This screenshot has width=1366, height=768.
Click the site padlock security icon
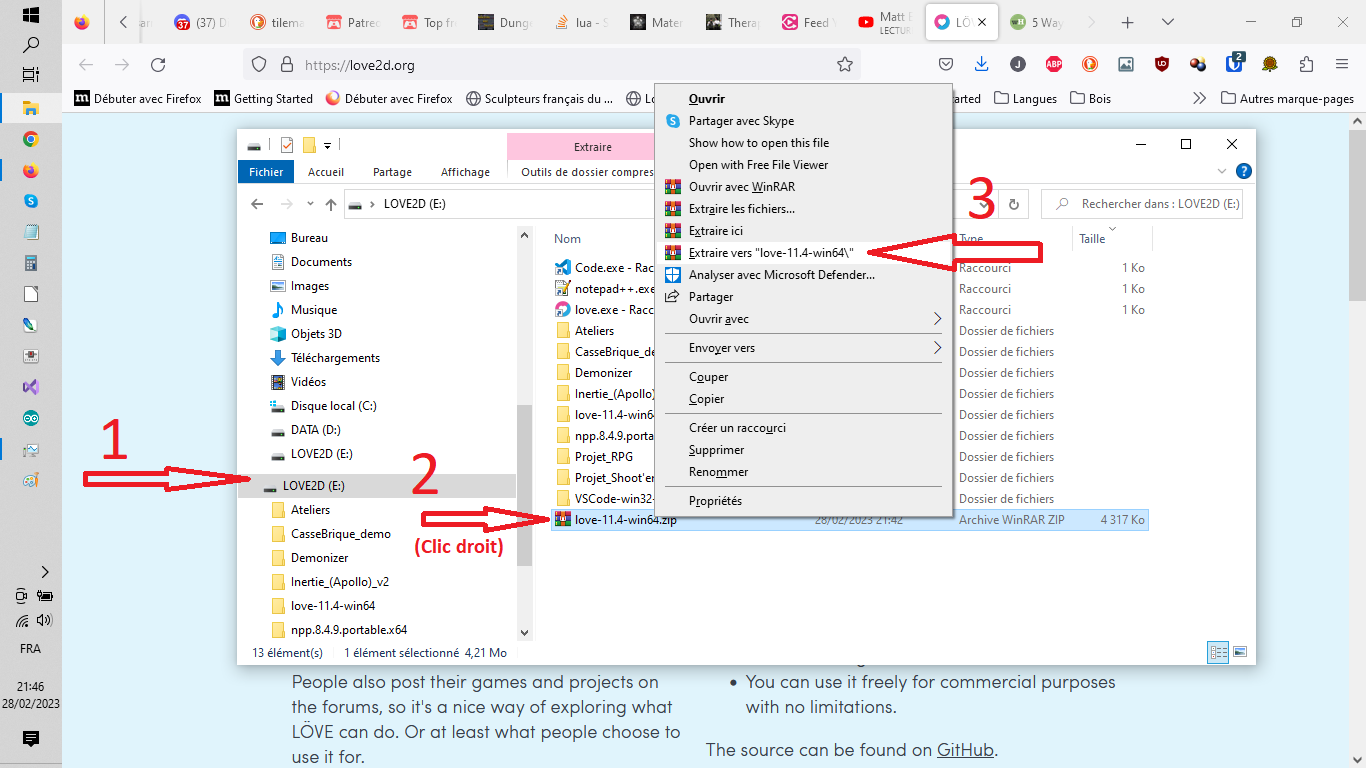tap(286, 65)
